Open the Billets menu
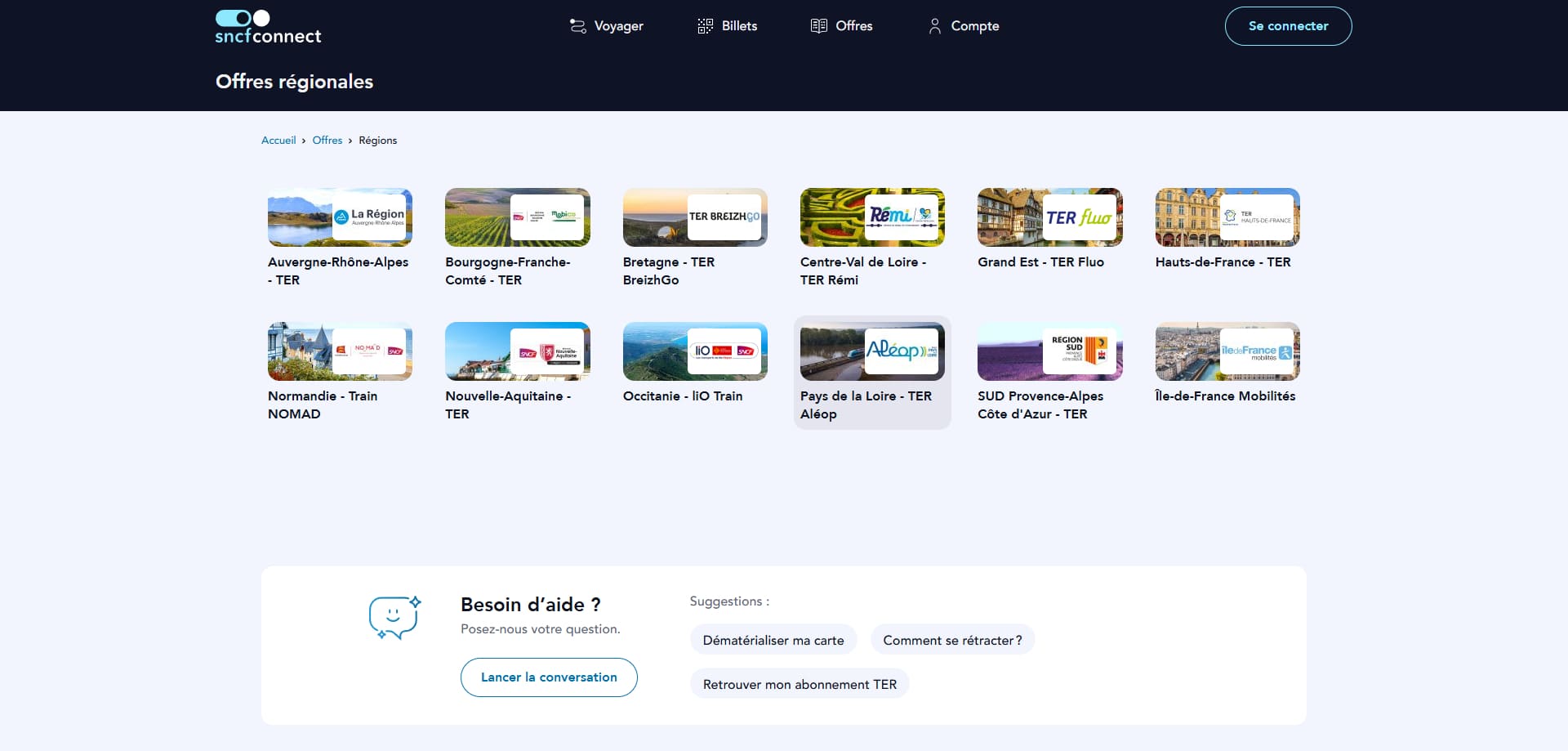 (x=728, y=26)
